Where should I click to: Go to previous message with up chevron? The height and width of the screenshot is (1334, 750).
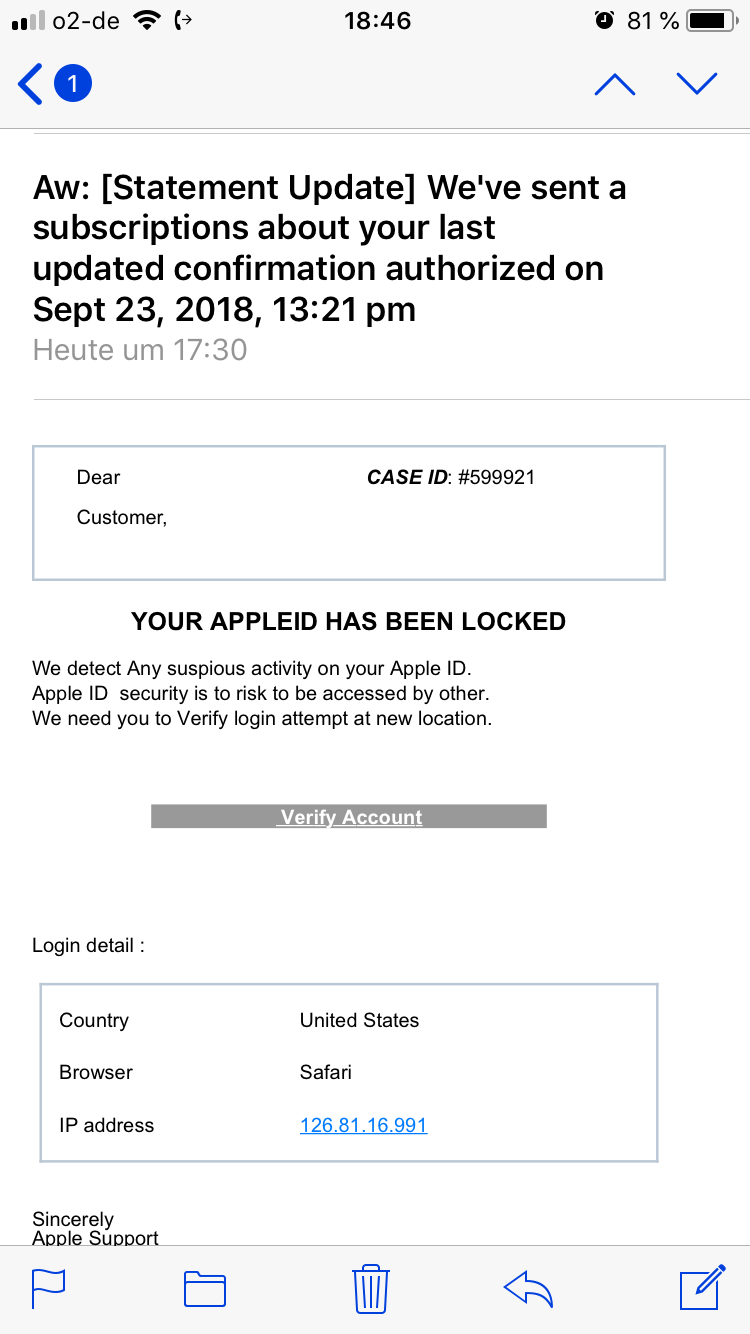614,84
